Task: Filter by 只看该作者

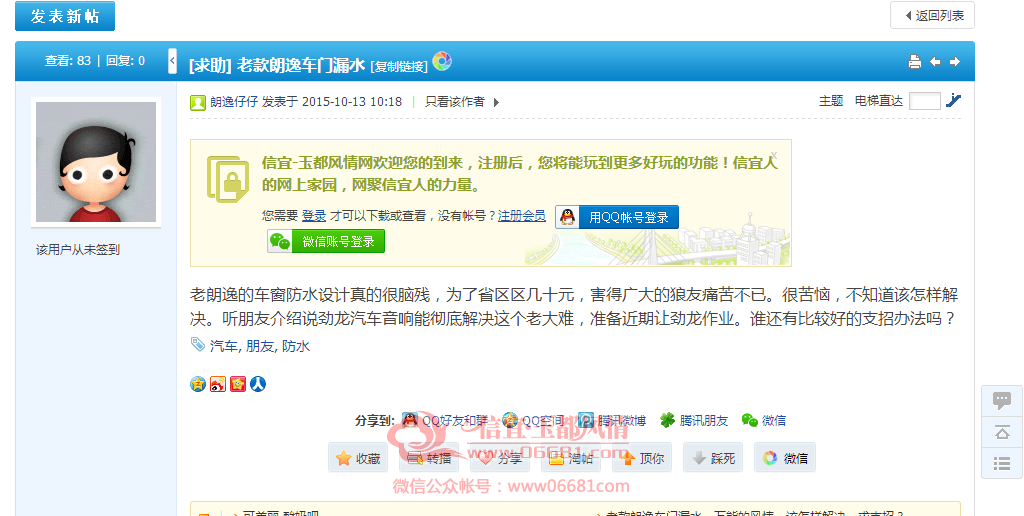Action: coord(455,102)
